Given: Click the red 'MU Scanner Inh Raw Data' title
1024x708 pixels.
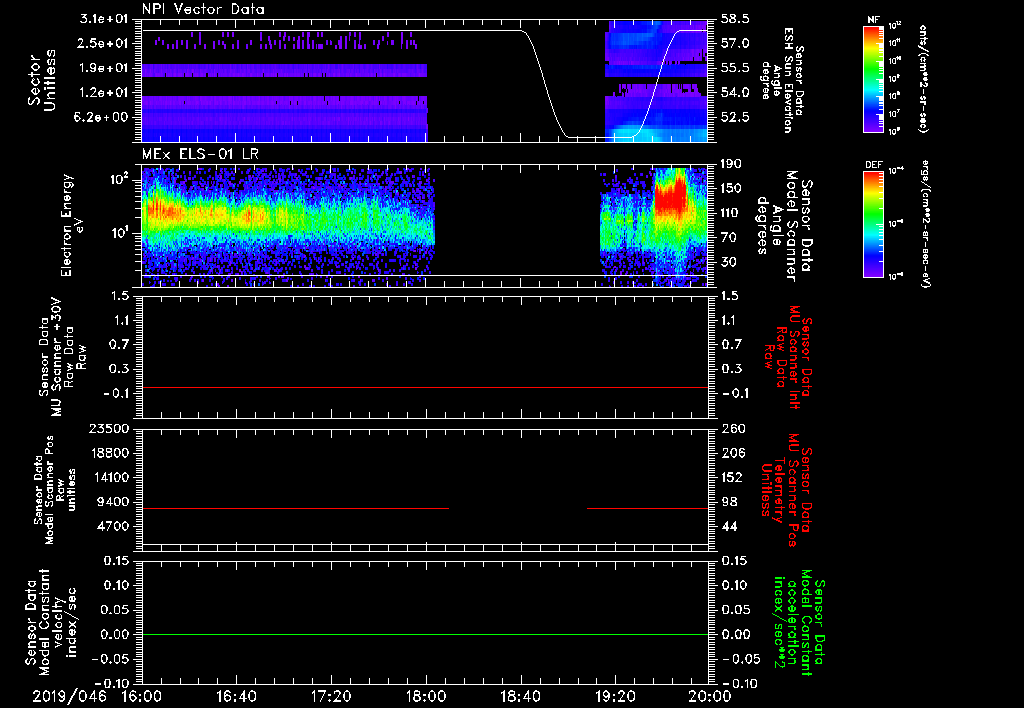Looking at the screenshot, I should click(x=788, y=357).
